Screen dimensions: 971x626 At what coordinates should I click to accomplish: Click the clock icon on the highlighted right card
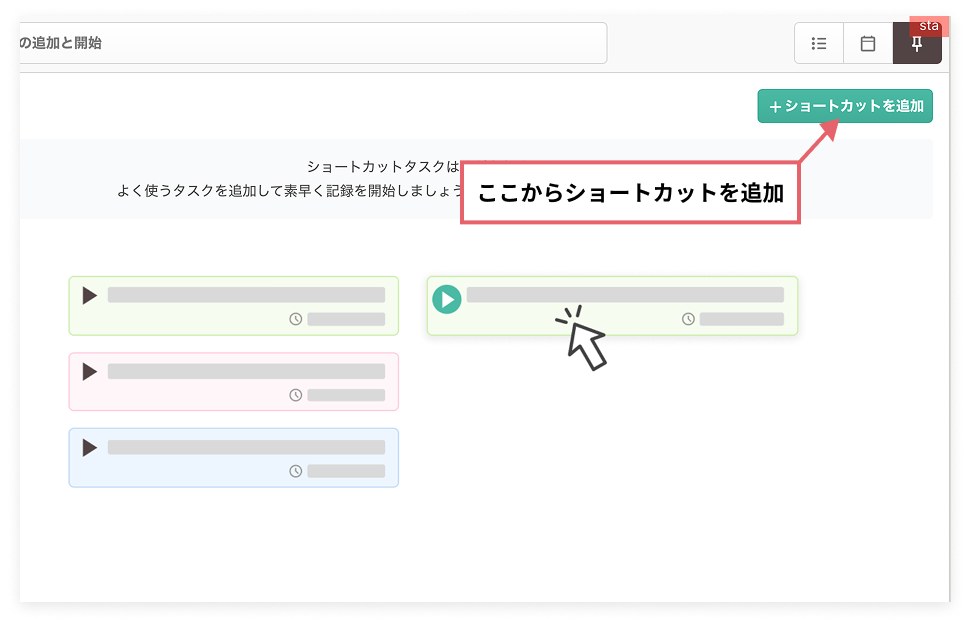[688, 320]
